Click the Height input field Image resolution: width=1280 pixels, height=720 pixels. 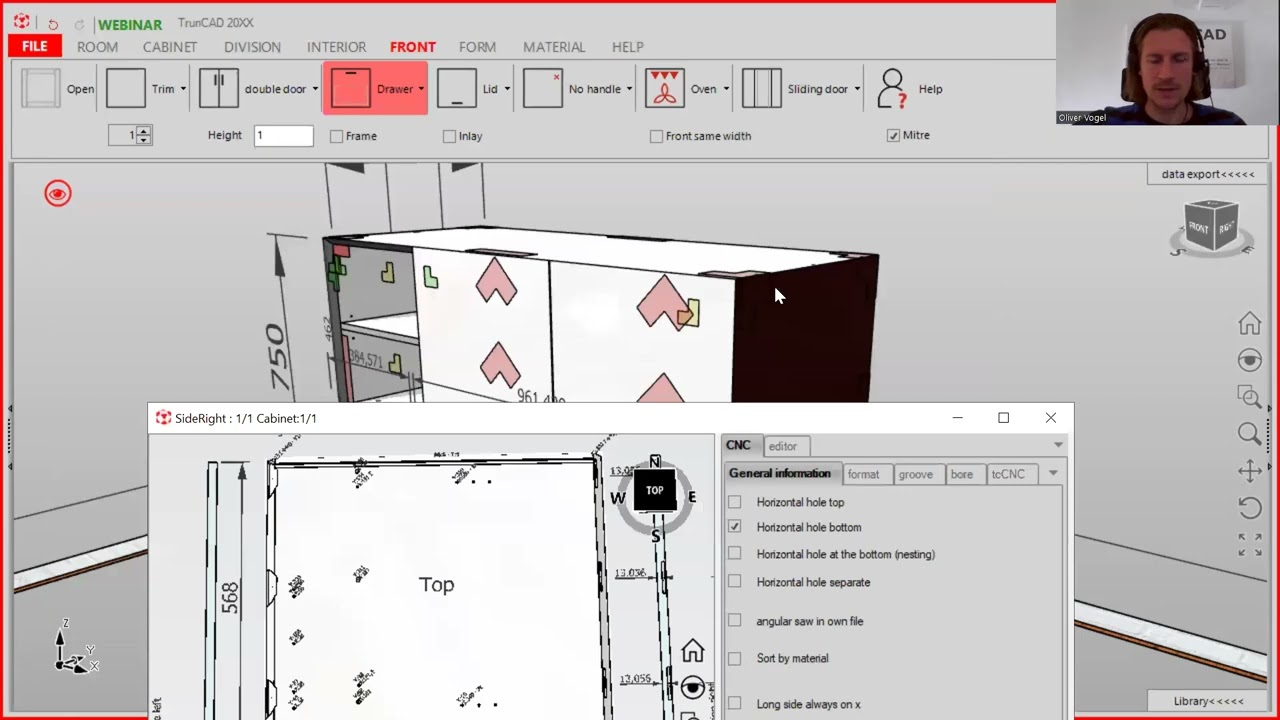click(x=283, y=135)
